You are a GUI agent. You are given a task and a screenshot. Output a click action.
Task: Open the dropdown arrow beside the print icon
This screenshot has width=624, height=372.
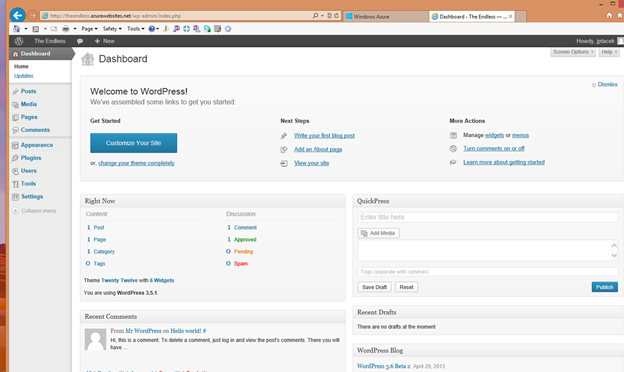point(75,29)
